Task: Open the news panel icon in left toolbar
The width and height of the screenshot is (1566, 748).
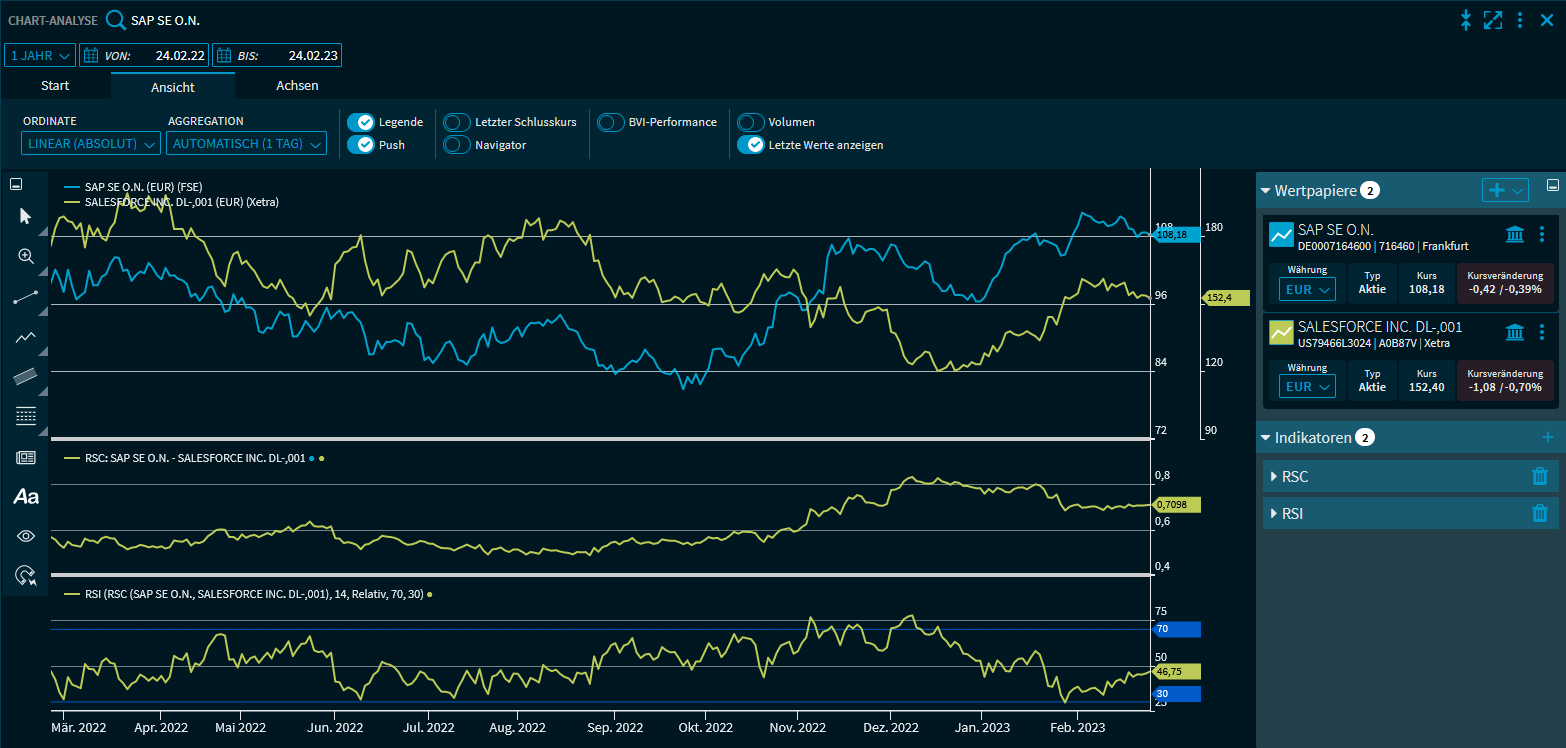Action: point(26,457)
